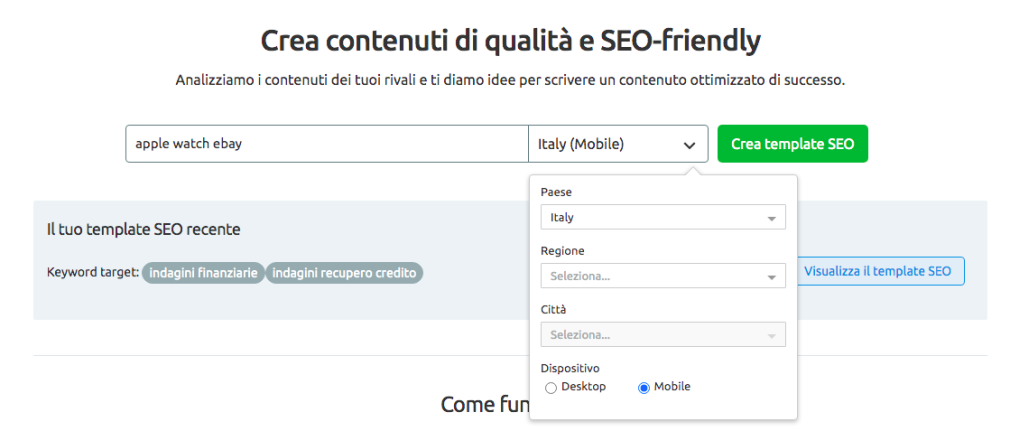The height and width of the screenshot is (431, 1010).
Task: Open the Italy (Mobile) location selector
Action: 618,144
